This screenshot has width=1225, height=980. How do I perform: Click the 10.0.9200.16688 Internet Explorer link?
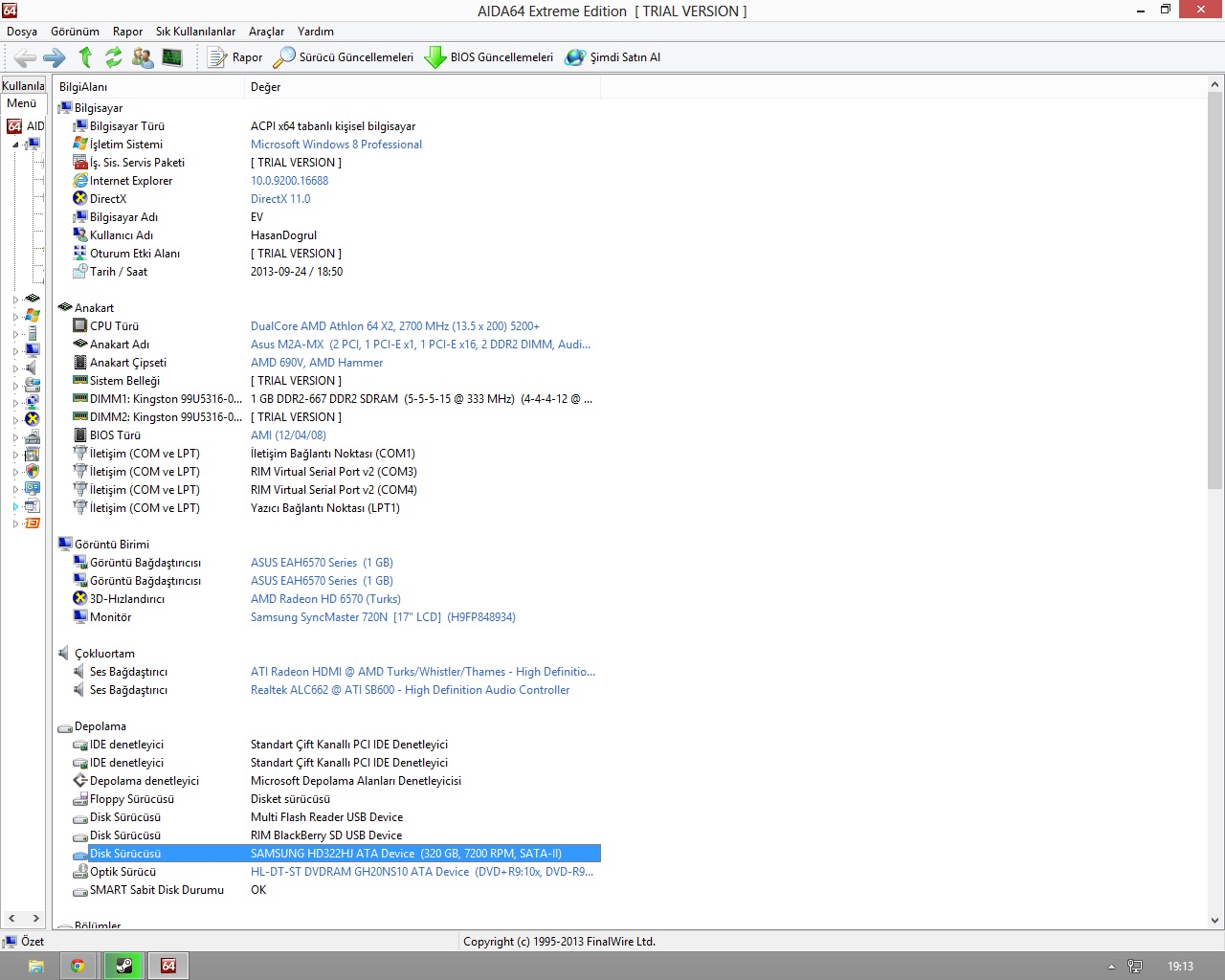[x=289, y=181]
